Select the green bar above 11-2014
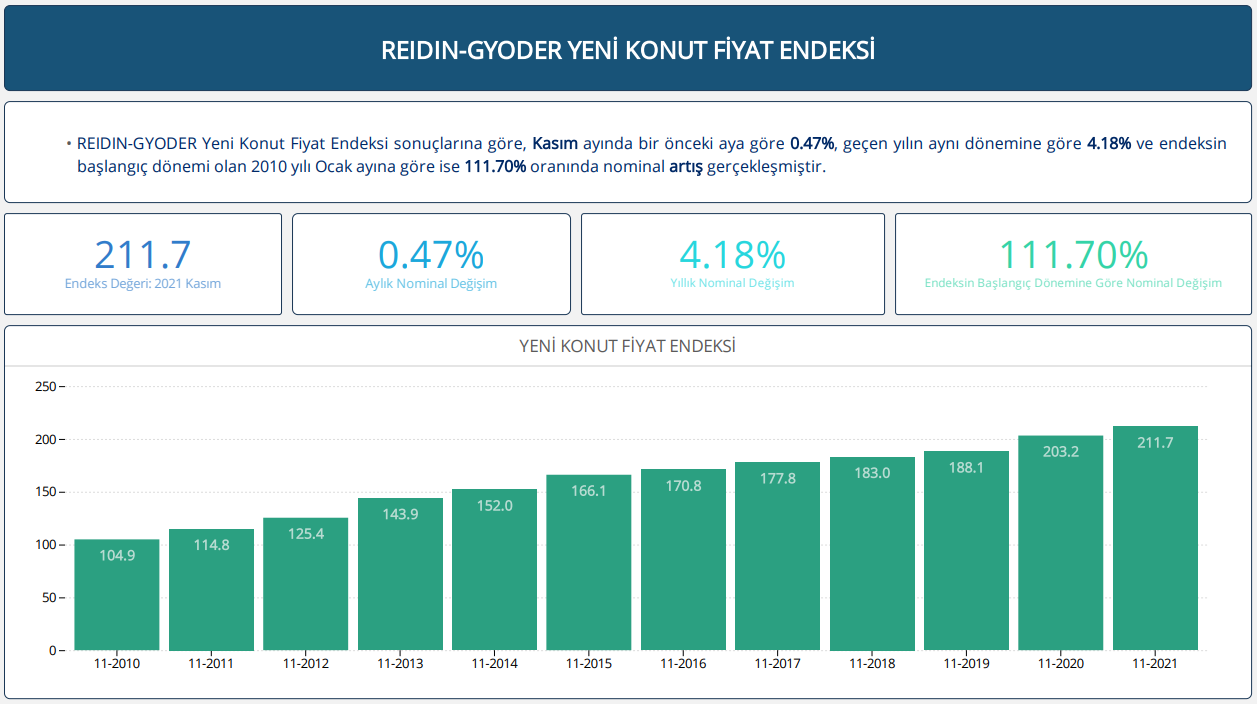1257x704 pixels. (495, 570)
